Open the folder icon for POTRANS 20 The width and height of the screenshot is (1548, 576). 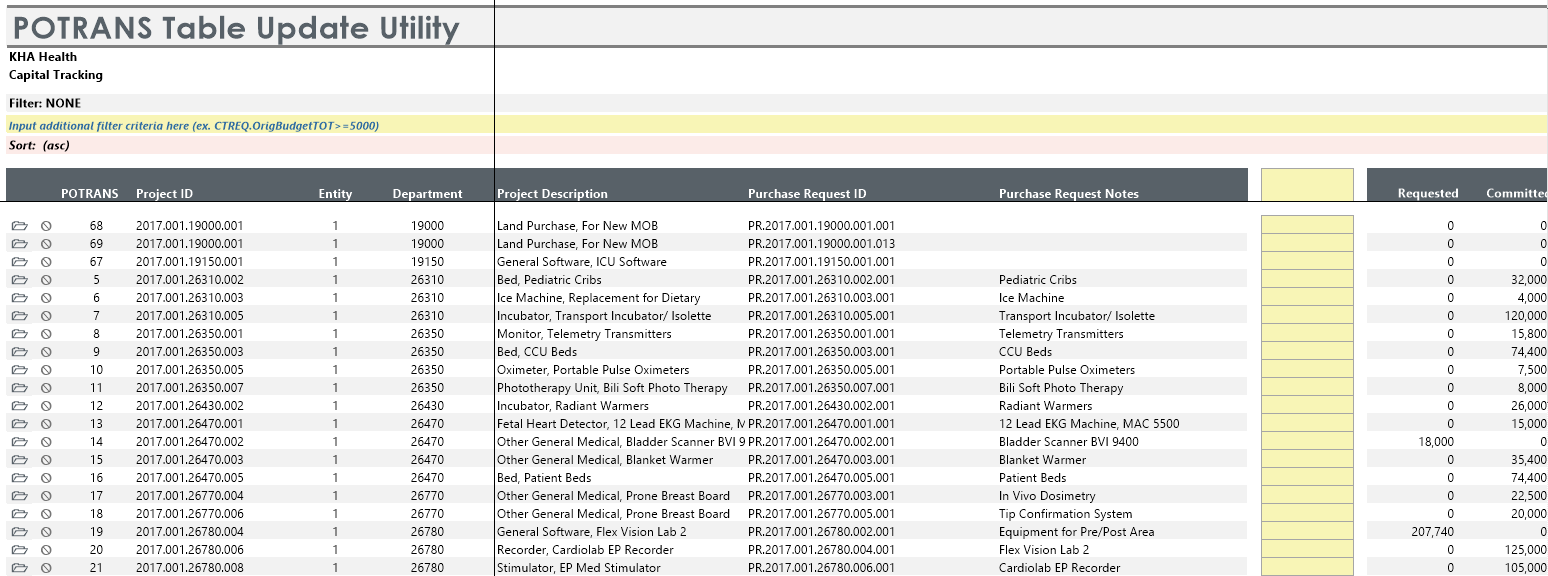coord(19,550)
